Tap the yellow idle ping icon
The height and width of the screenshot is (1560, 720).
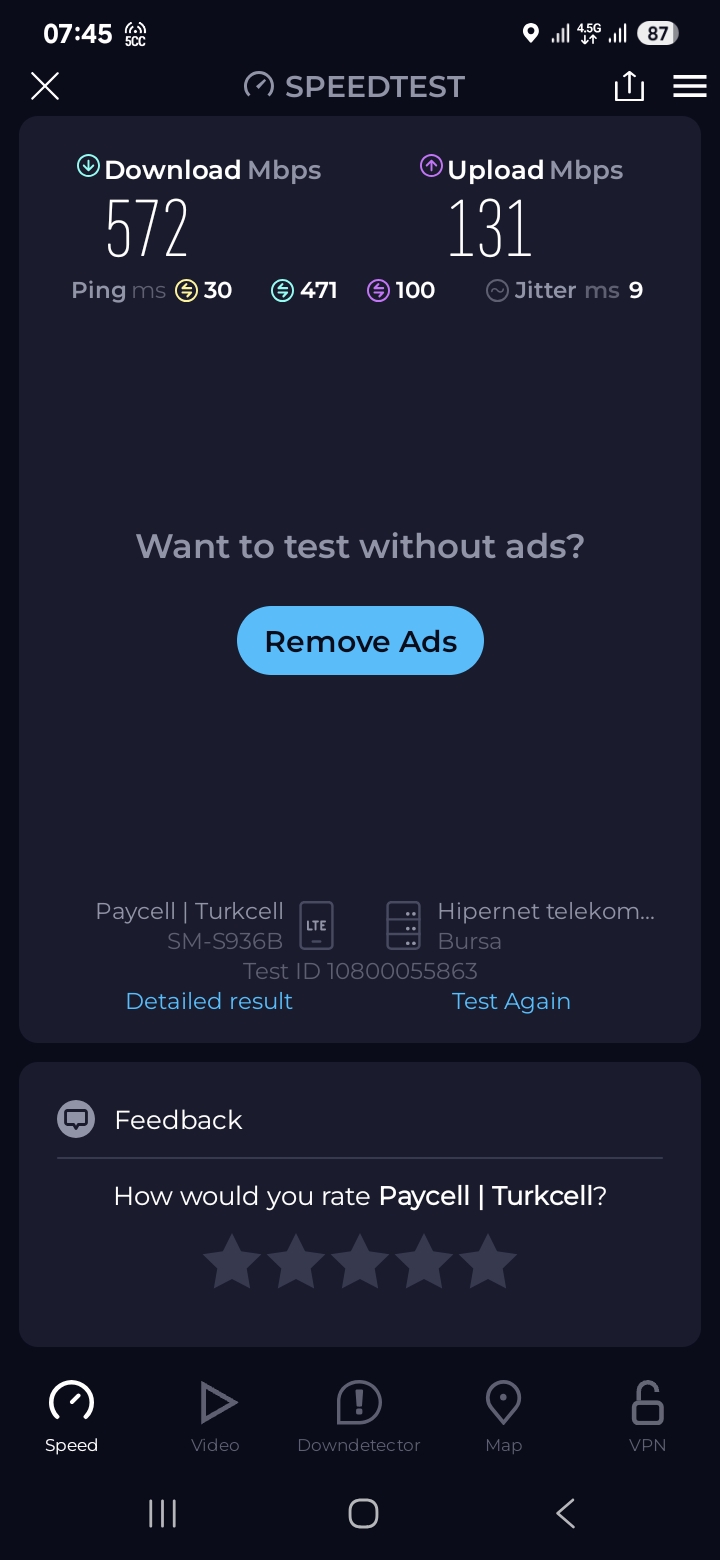tap(186, 291)
